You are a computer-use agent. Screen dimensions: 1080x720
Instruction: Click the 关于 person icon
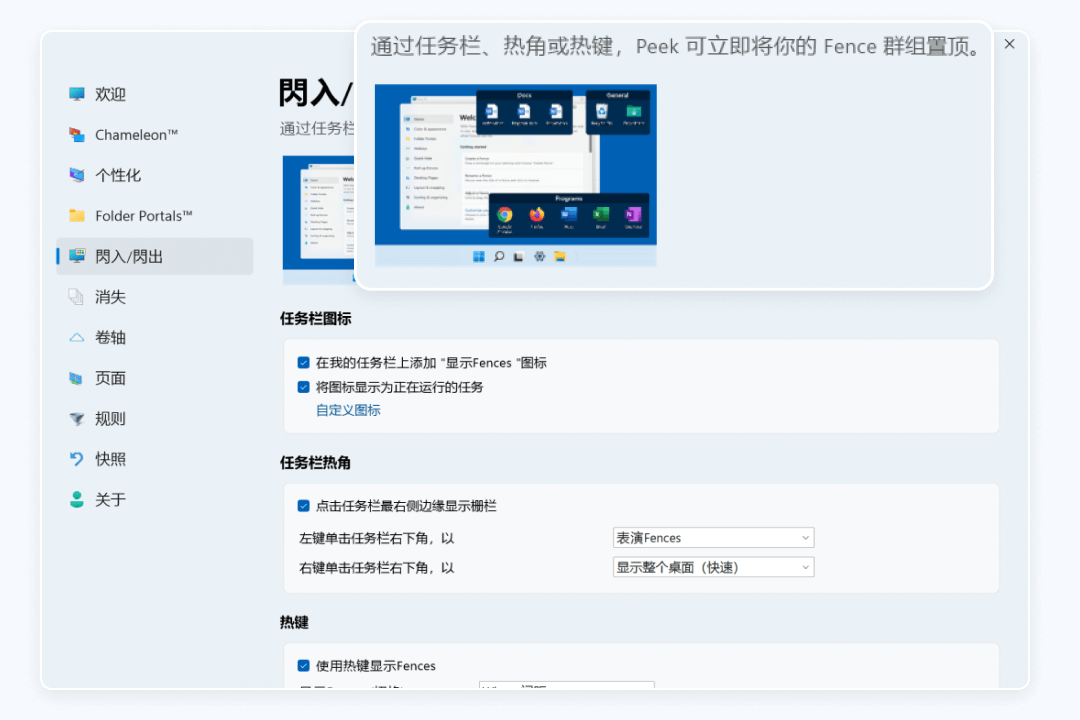(x=77, y=500)
